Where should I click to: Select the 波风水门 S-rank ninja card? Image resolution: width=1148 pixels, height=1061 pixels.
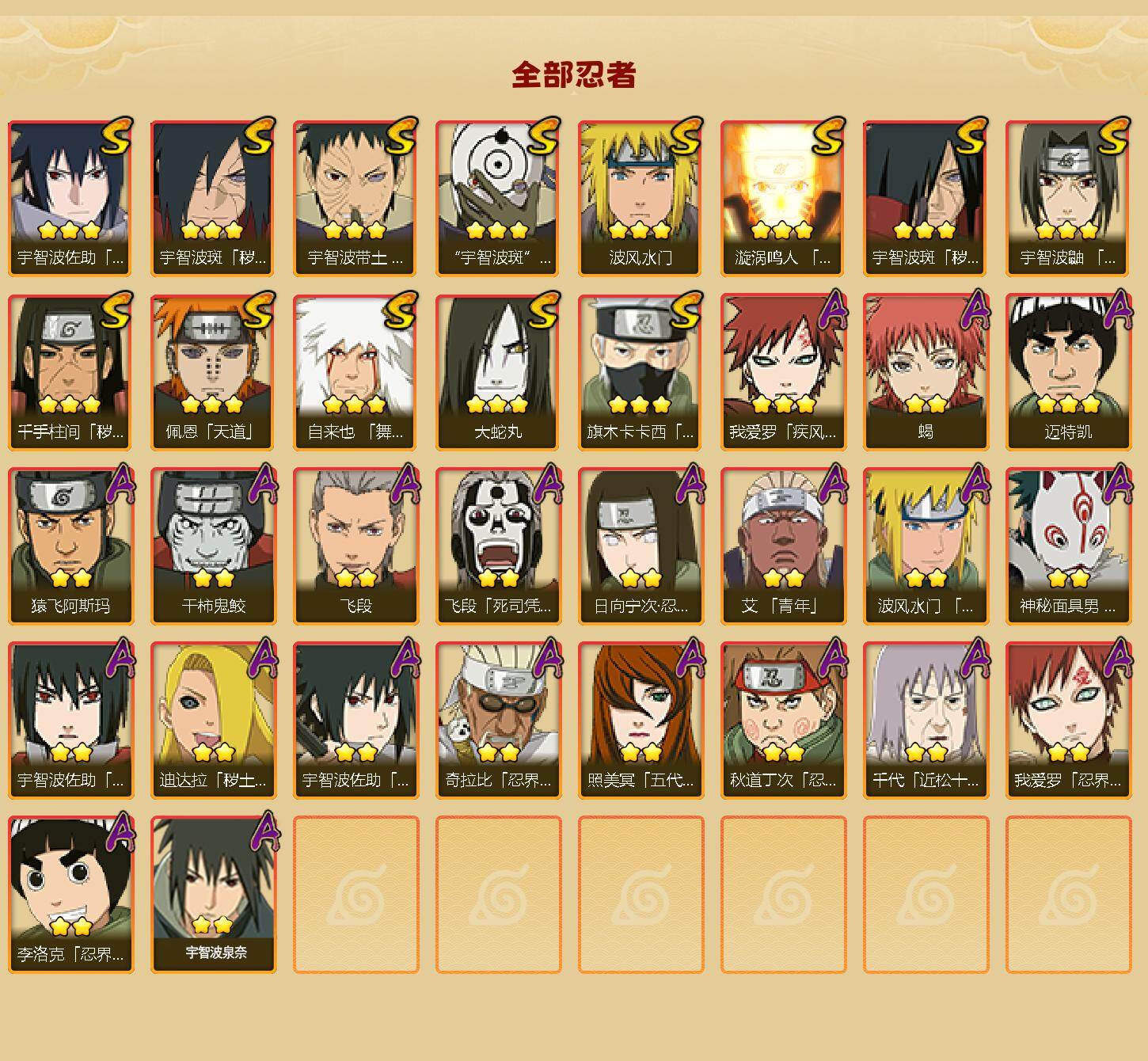tap(640, 198)
